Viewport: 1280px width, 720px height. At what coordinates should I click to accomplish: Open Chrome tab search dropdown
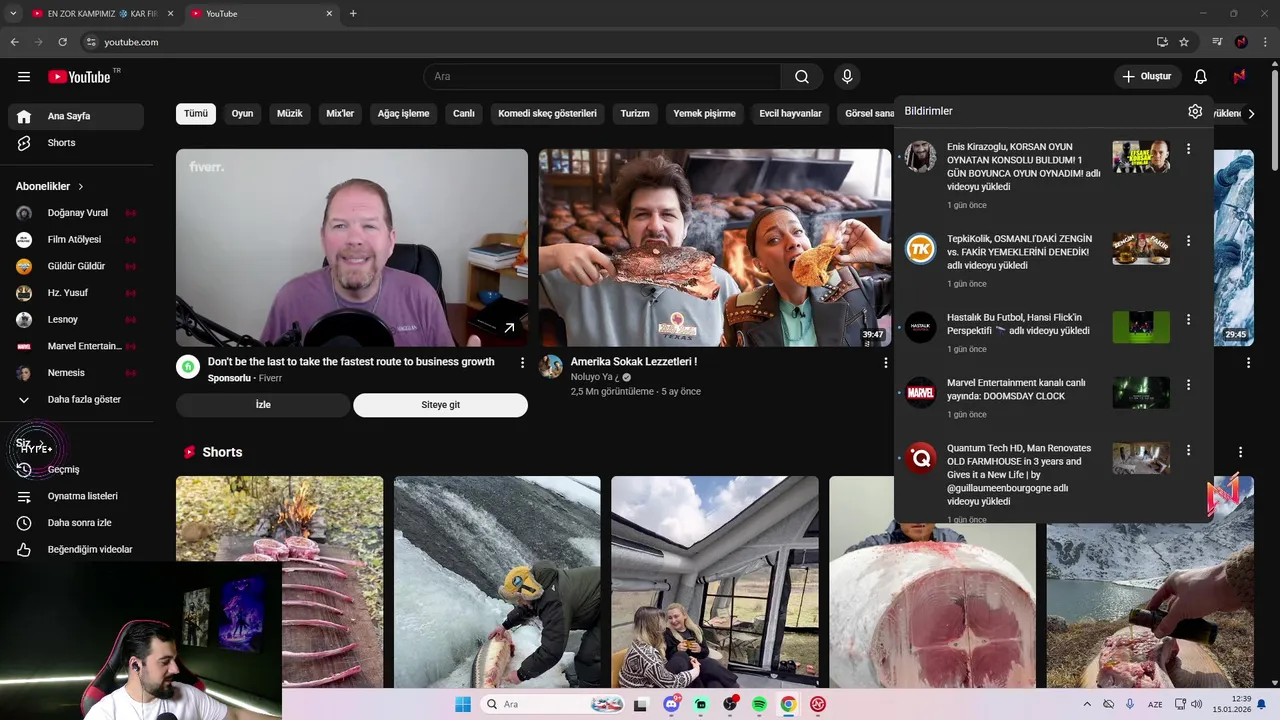click(13, 14)
